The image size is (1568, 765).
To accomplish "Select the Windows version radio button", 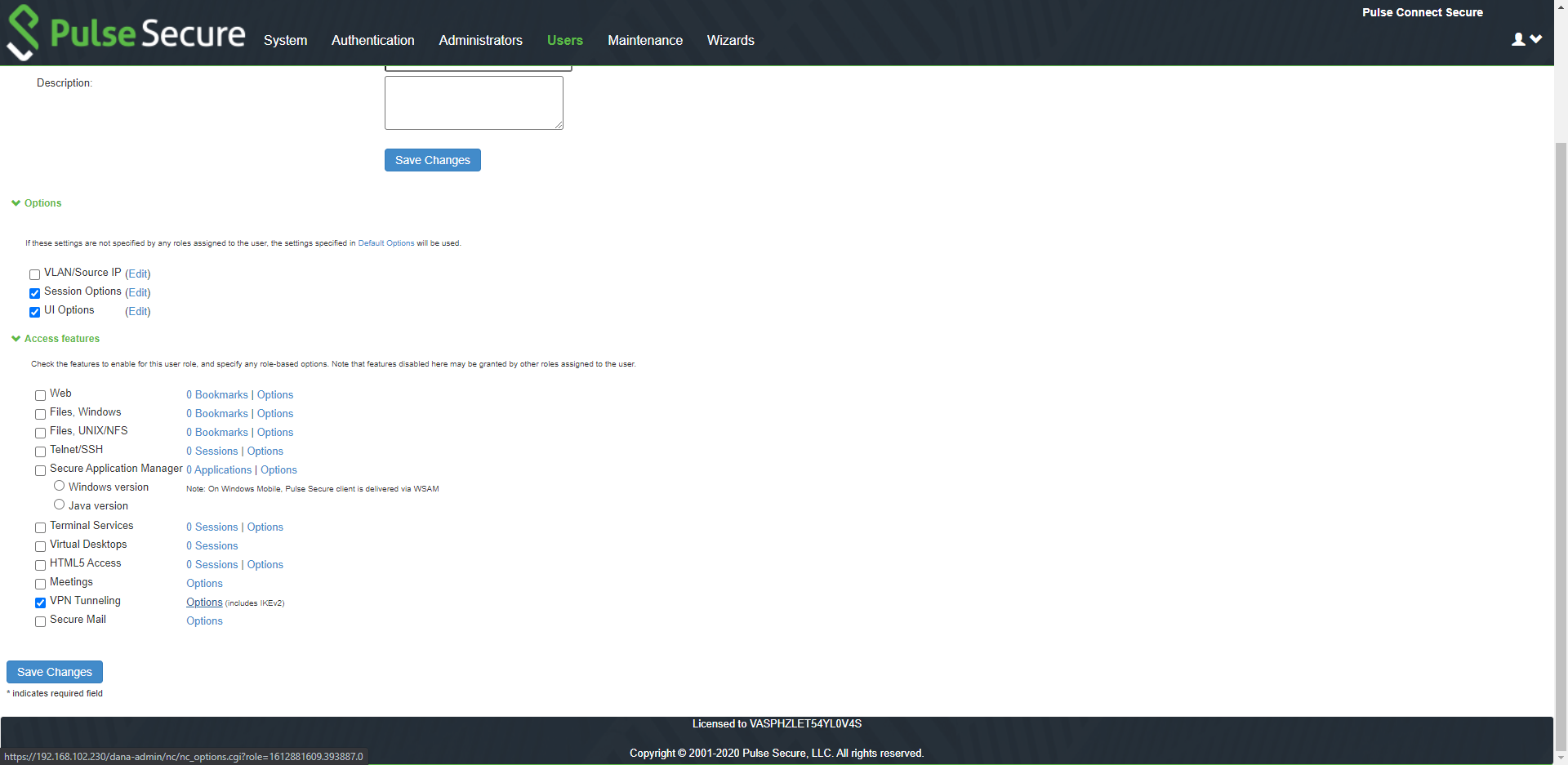I will click(59, 486).
